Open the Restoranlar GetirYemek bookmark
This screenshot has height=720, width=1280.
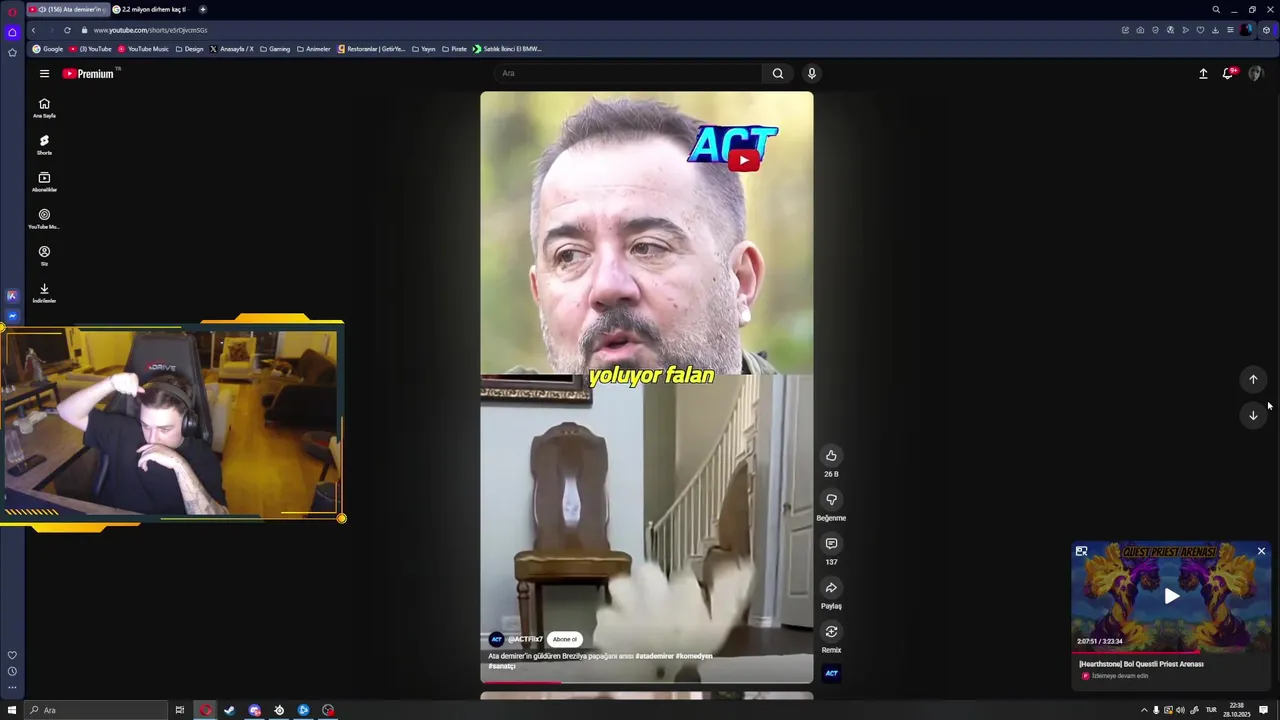(x=371, y=49)
